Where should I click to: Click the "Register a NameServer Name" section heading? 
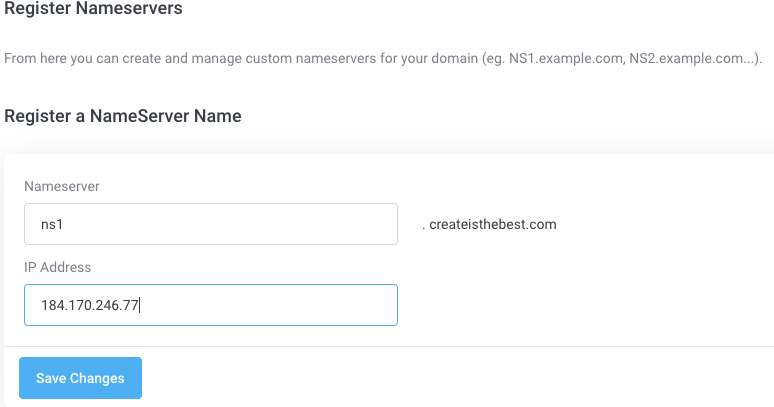tap(123, 116)
